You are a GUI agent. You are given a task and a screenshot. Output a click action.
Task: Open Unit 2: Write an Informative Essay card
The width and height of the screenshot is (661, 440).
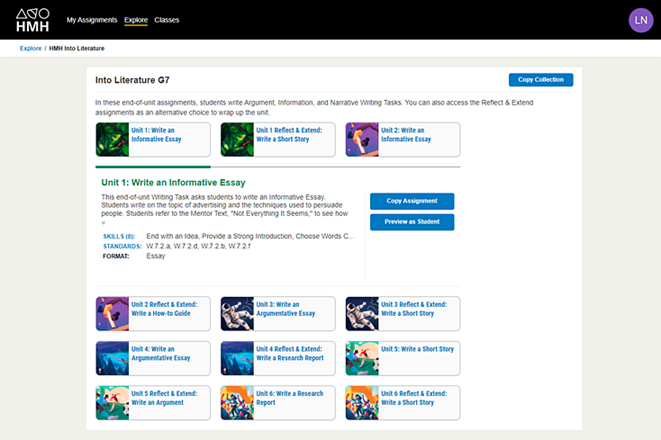403,140
